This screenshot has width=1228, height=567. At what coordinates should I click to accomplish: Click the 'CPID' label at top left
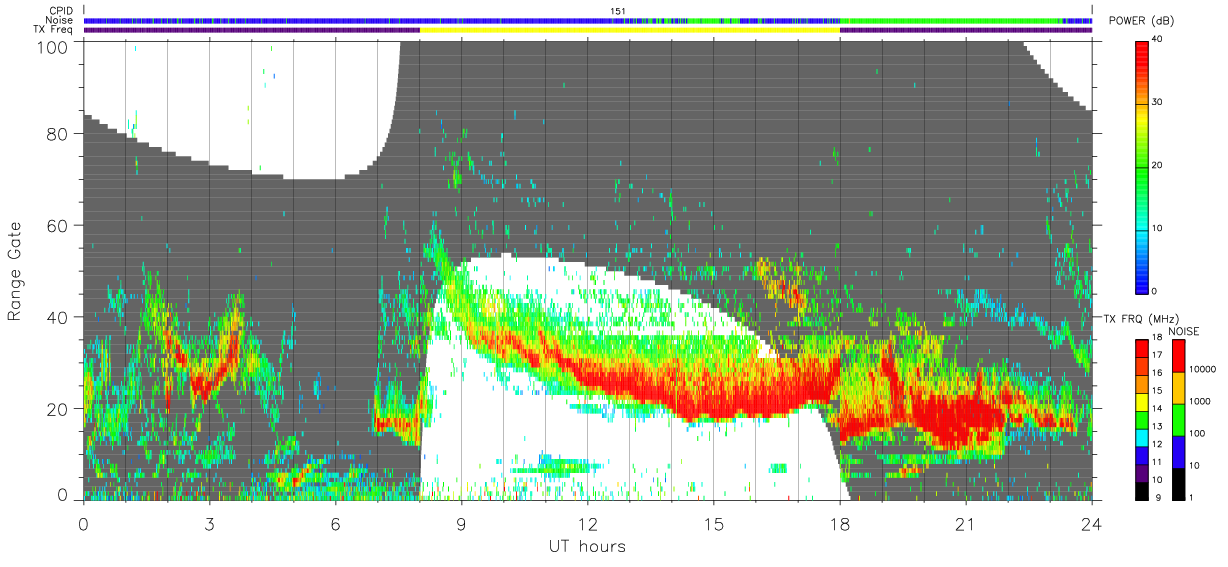point(62,10)
